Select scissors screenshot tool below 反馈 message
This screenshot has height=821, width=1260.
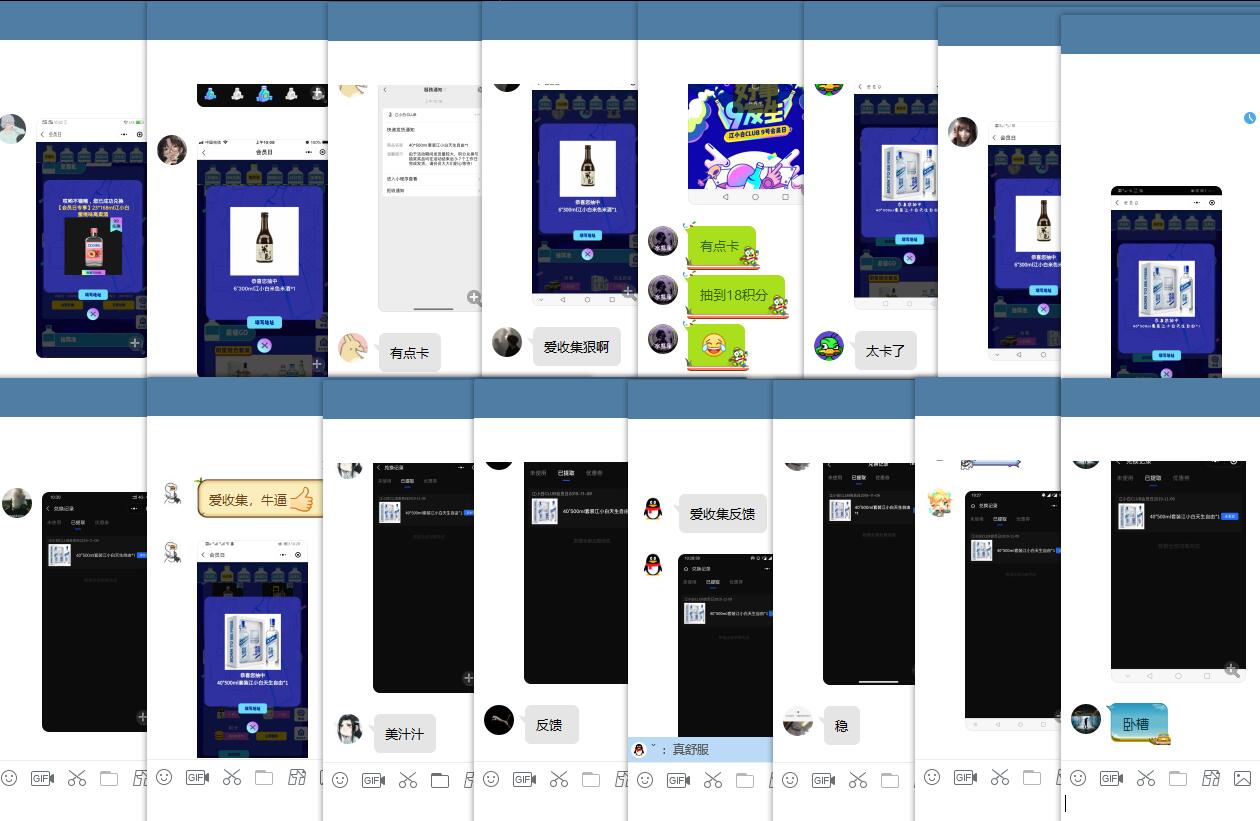tap(558, 780)
